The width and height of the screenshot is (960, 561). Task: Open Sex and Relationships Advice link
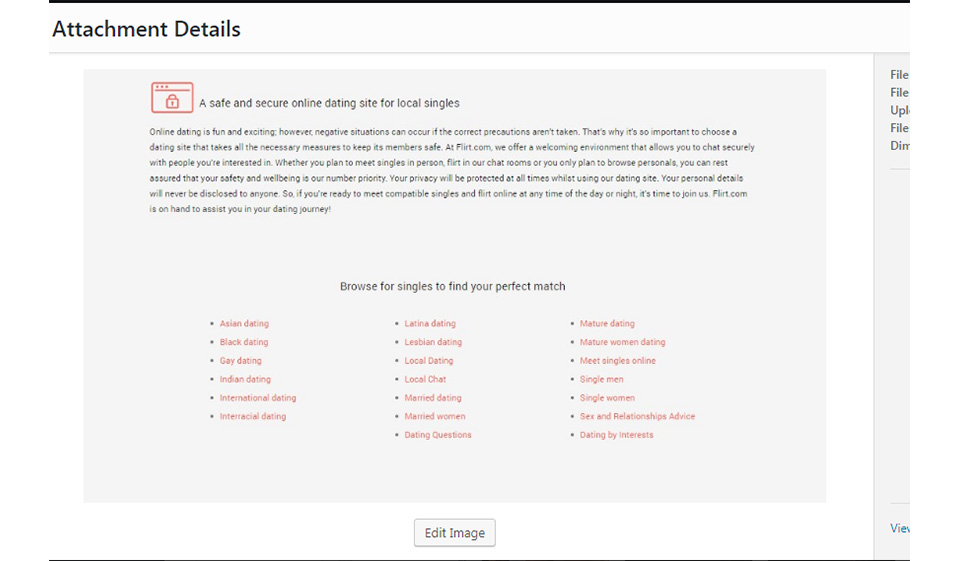click(x=637, y=417)
